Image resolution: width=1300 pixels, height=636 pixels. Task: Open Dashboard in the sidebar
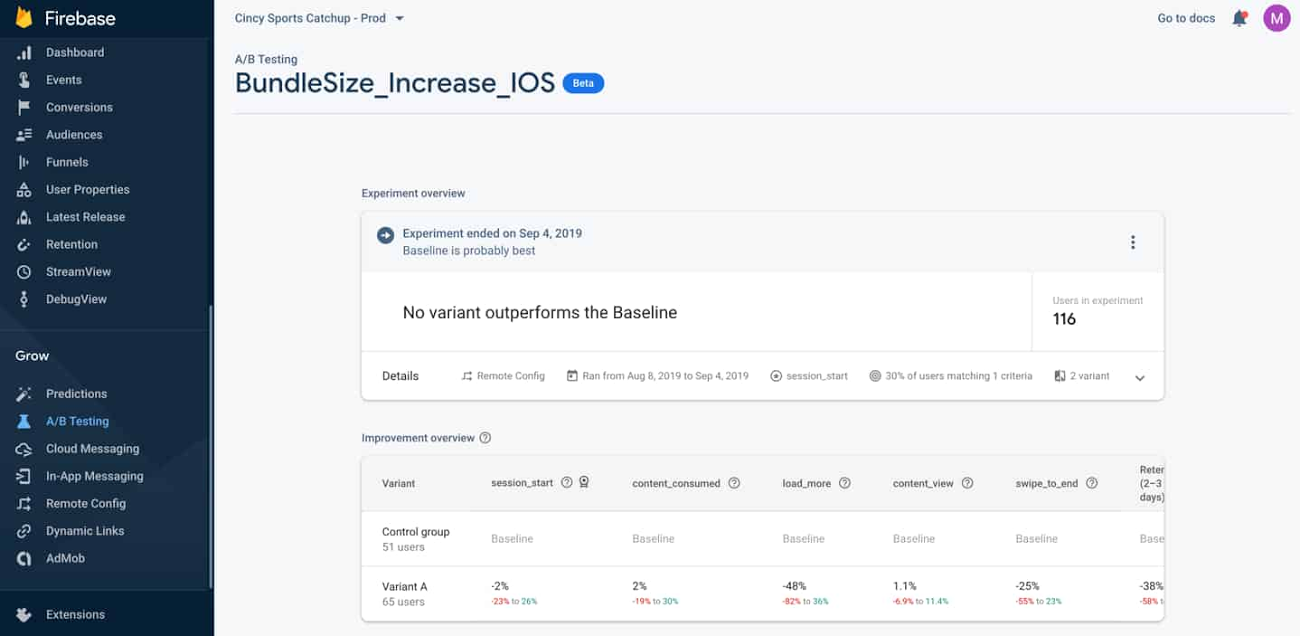point(74,52)
